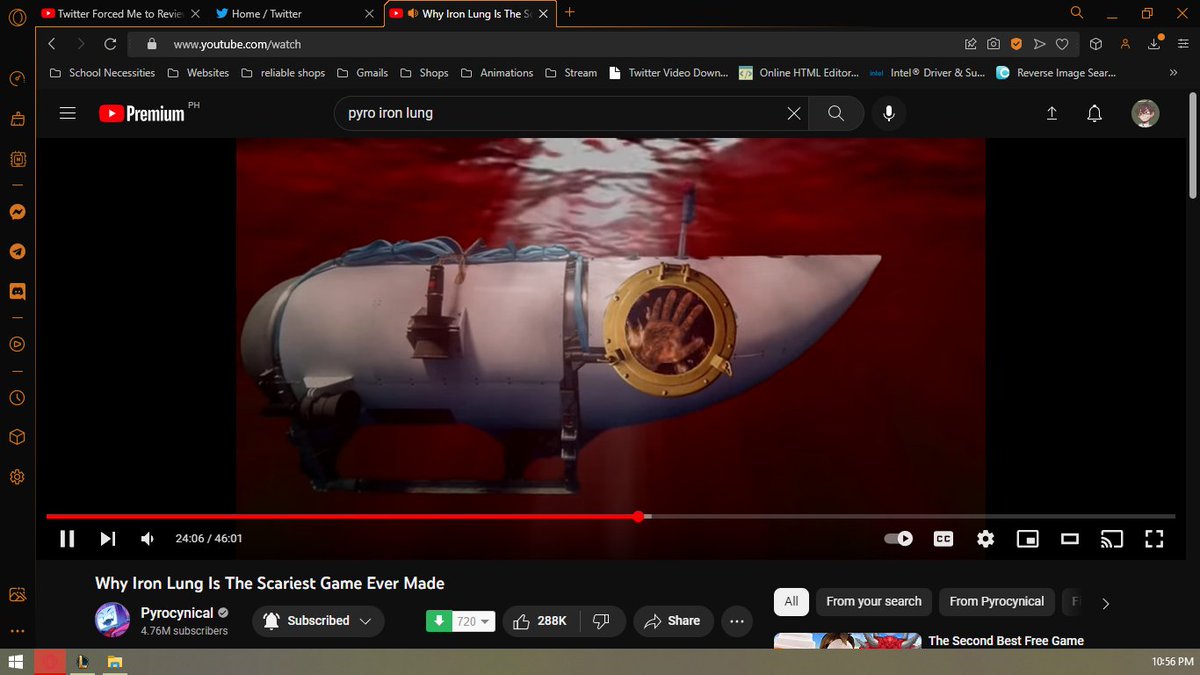Enter fullscreen mode

[1154, 539]
